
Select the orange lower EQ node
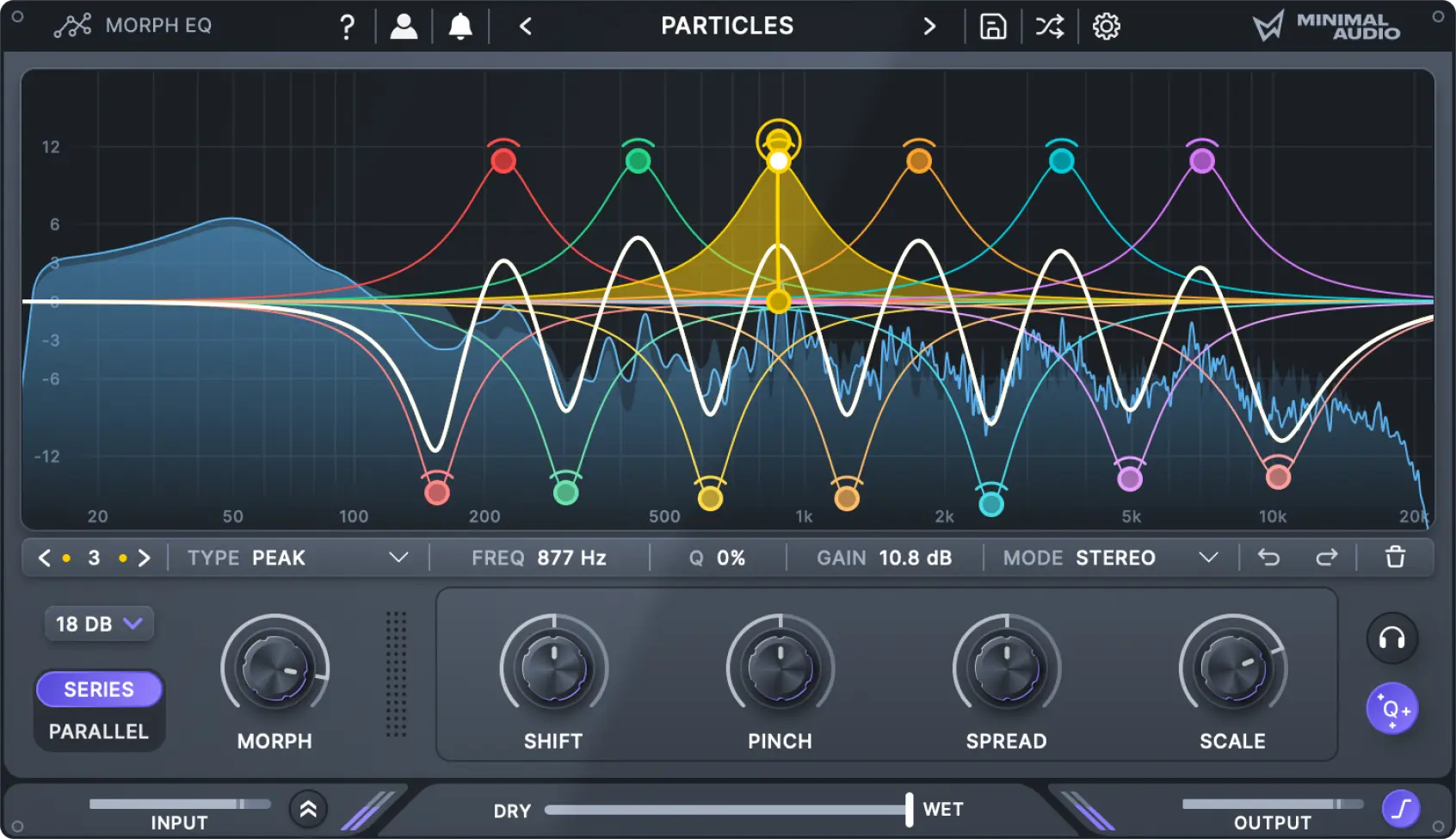(x=847, y=497)
